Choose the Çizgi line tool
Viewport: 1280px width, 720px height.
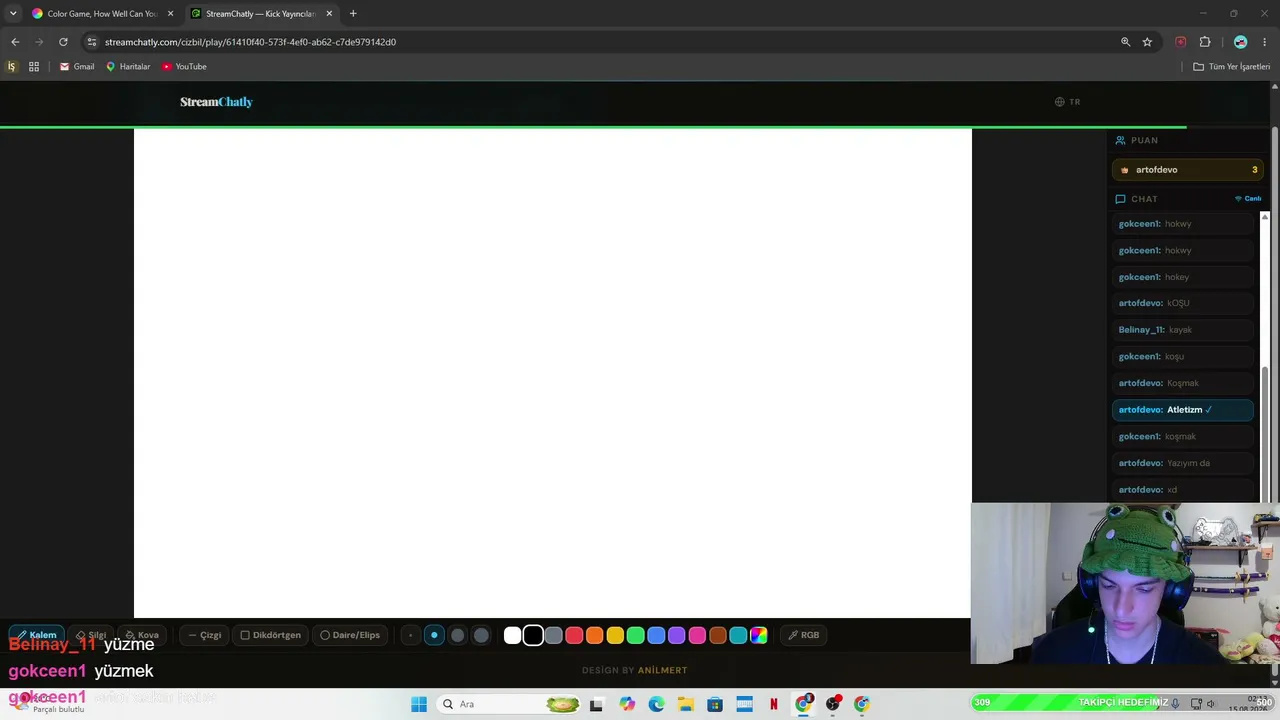tap(205, 635)
